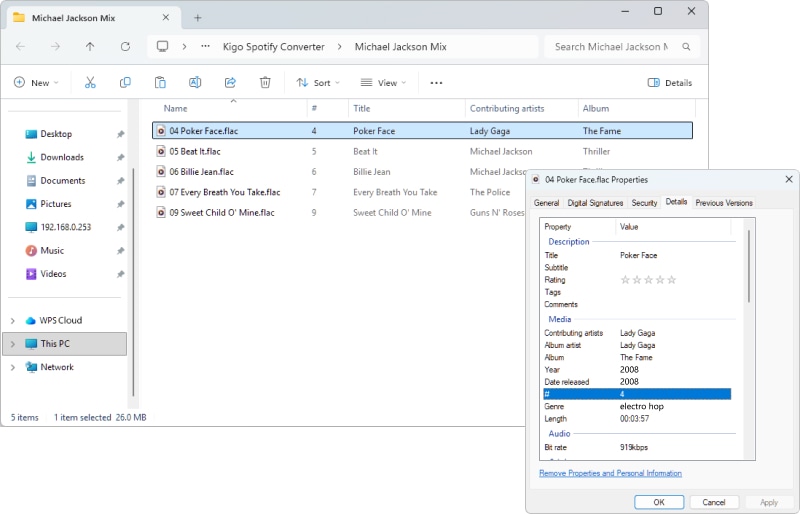Click the pin icon next to Downloads
This screenshot has height=514, width=800.
coord(120,158)
